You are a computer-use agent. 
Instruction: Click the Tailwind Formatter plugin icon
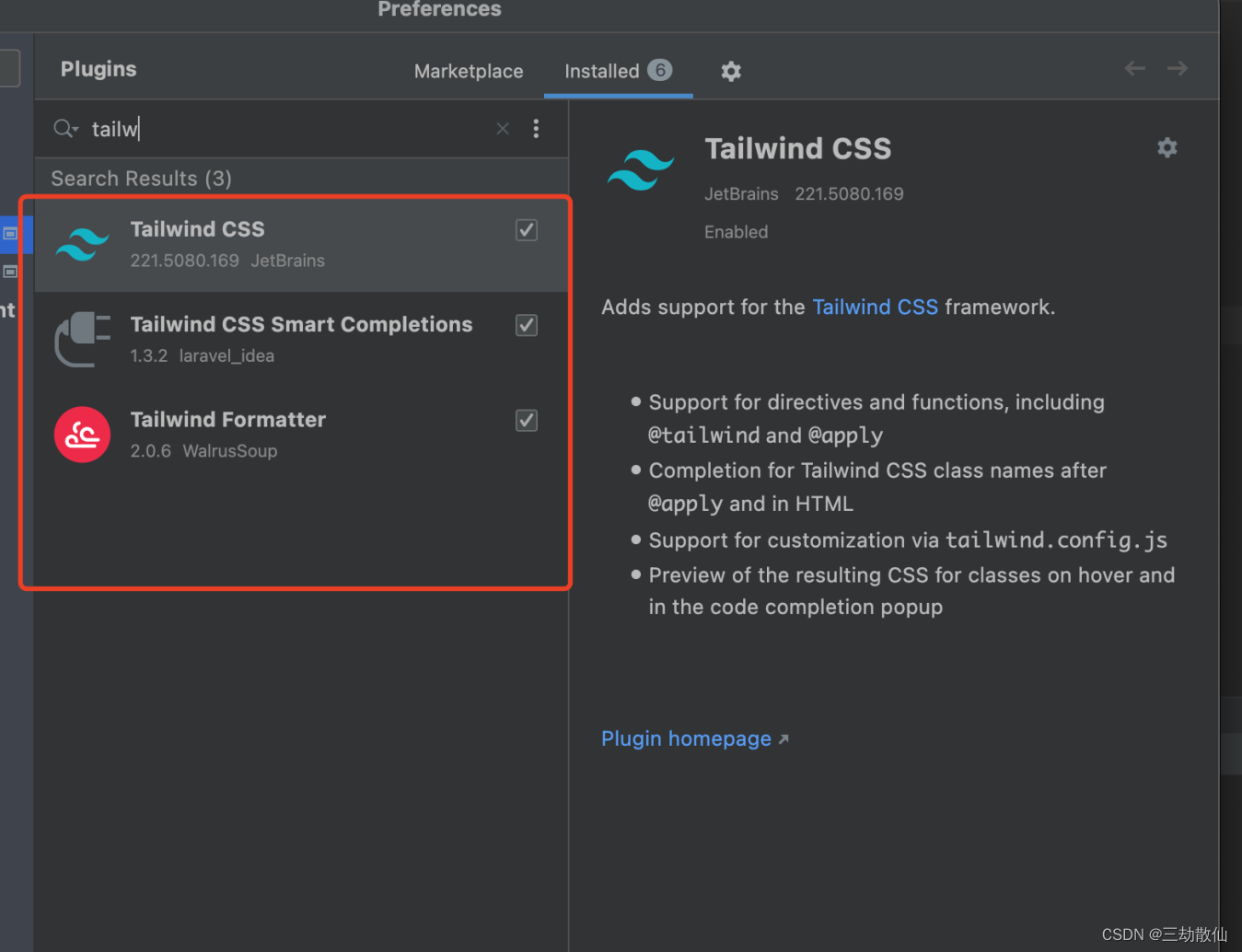point(82,434)
